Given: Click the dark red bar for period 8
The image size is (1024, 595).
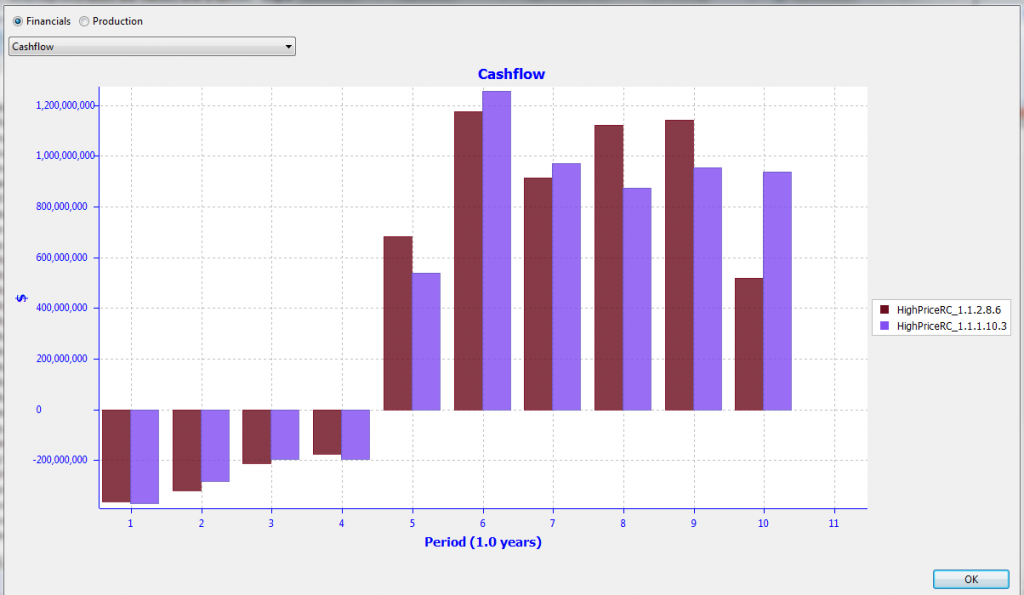Looking at the screenshot, I should click(609, 268).
